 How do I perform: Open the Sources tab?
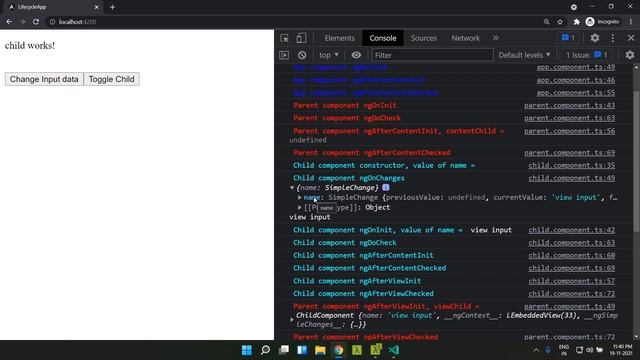(424, 38)
